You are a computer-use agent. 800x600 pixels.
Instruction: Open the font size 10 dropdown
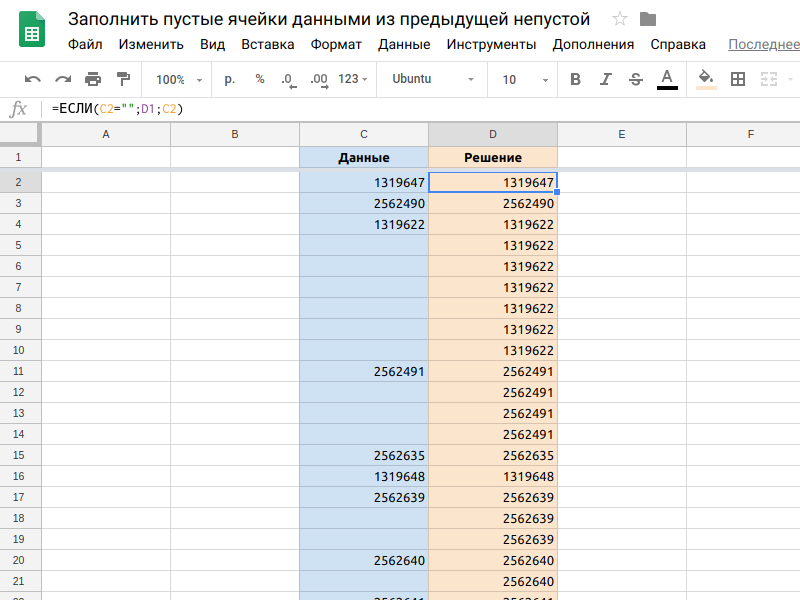click(525, 80)
